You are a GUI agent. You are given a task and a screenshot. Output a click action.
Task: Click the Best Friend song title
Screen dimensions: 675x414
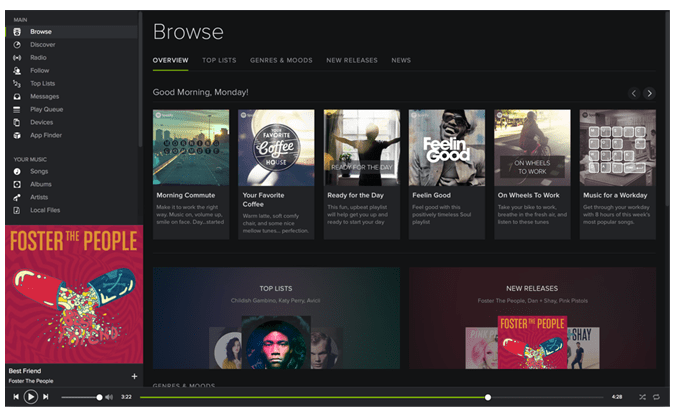tap(25, 371)
